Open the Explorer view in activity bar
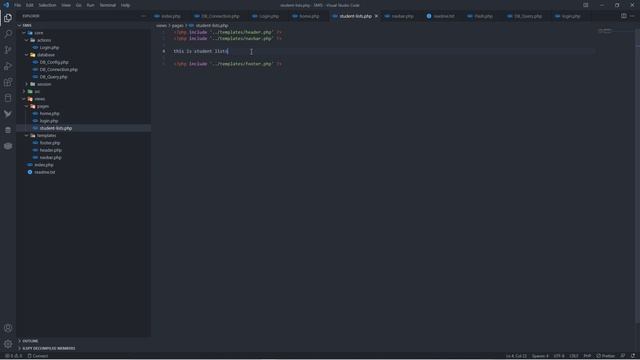Image resolution: width=640 pixels, height=360 pixels. click(8, 18)
